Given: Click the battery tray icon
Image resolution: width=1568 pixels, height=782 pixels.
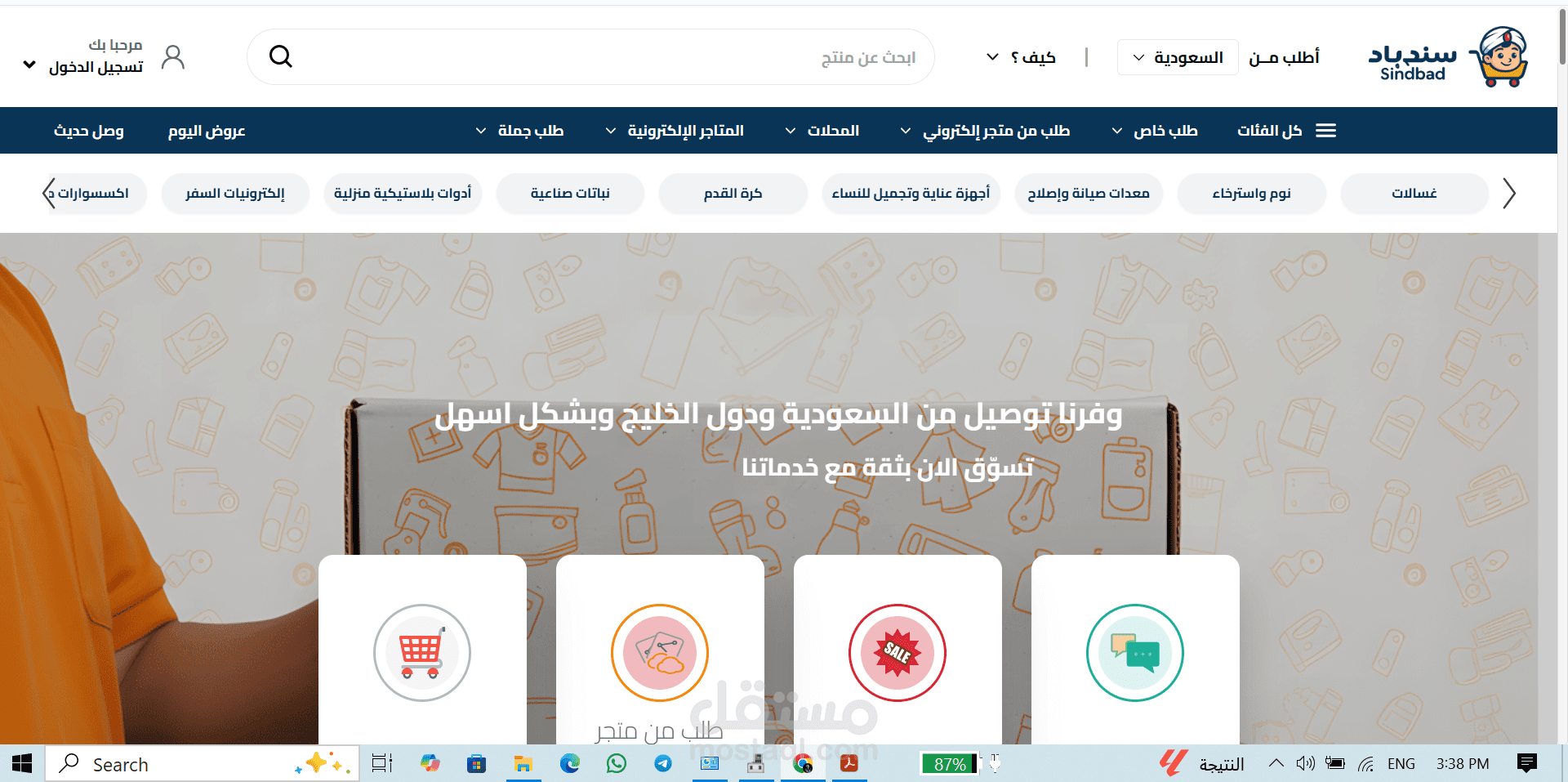Looking at the screenshot, I should point(1335,764).
